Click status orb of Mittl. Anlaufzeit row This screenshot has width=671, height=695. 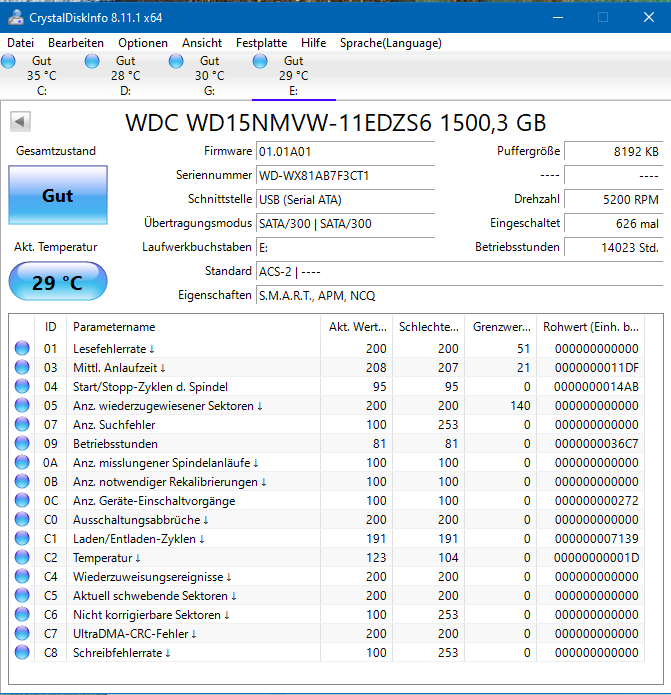coord(22,367)
